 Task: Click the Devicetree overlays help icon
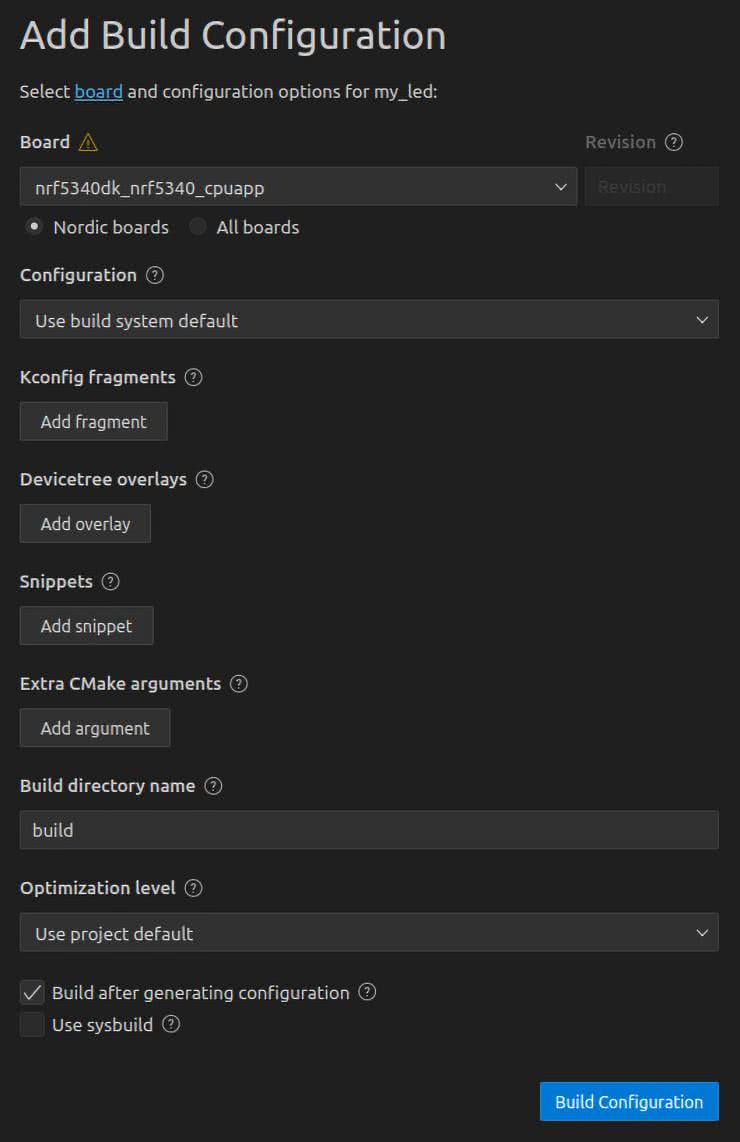pos(205,479)
